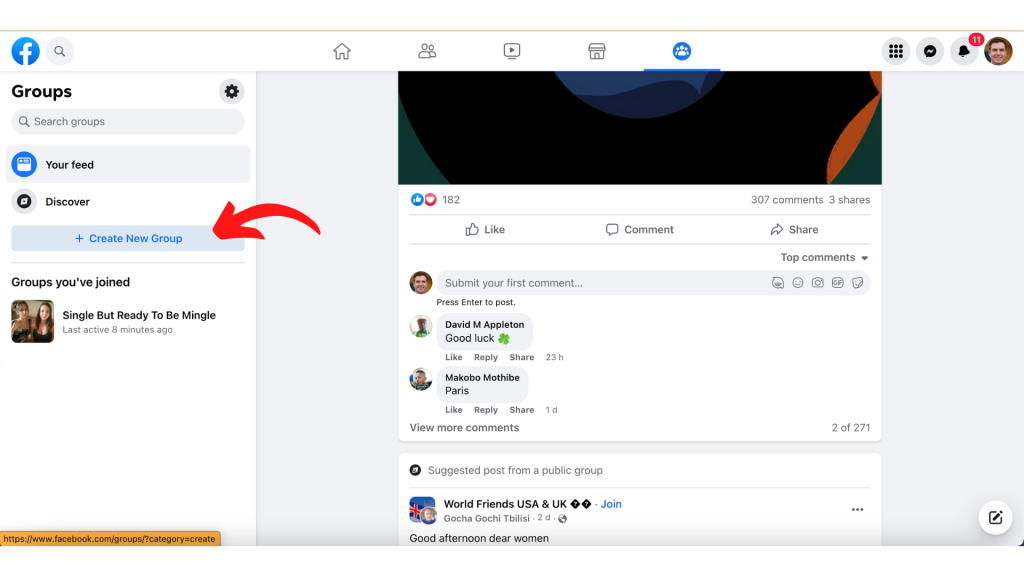The height and width of the screenshot is (576, 1024).
Task: Open the suggested post three-dot menu
Action: point(857,509)
